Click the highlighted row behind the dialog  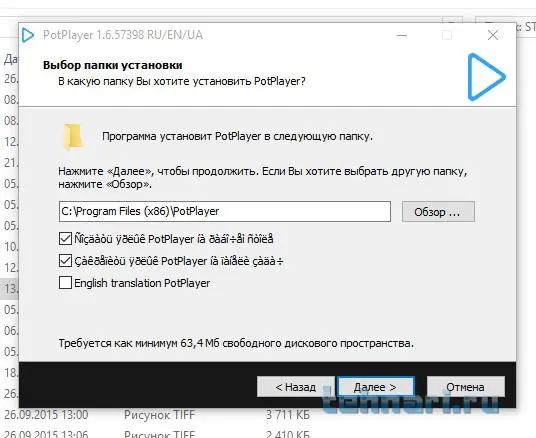9,289
